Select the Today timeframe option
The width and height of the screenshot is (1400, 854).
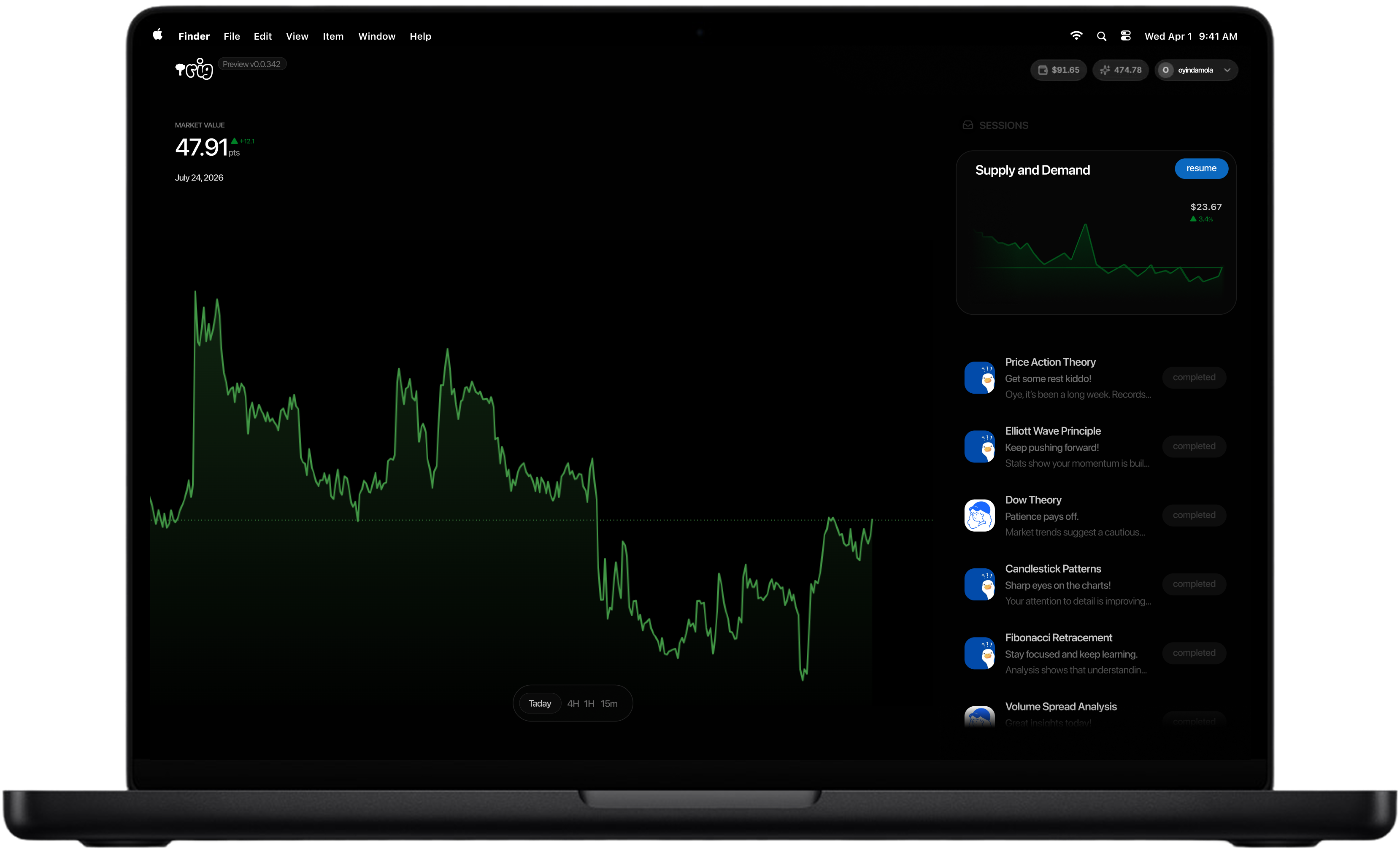[540, 703]
